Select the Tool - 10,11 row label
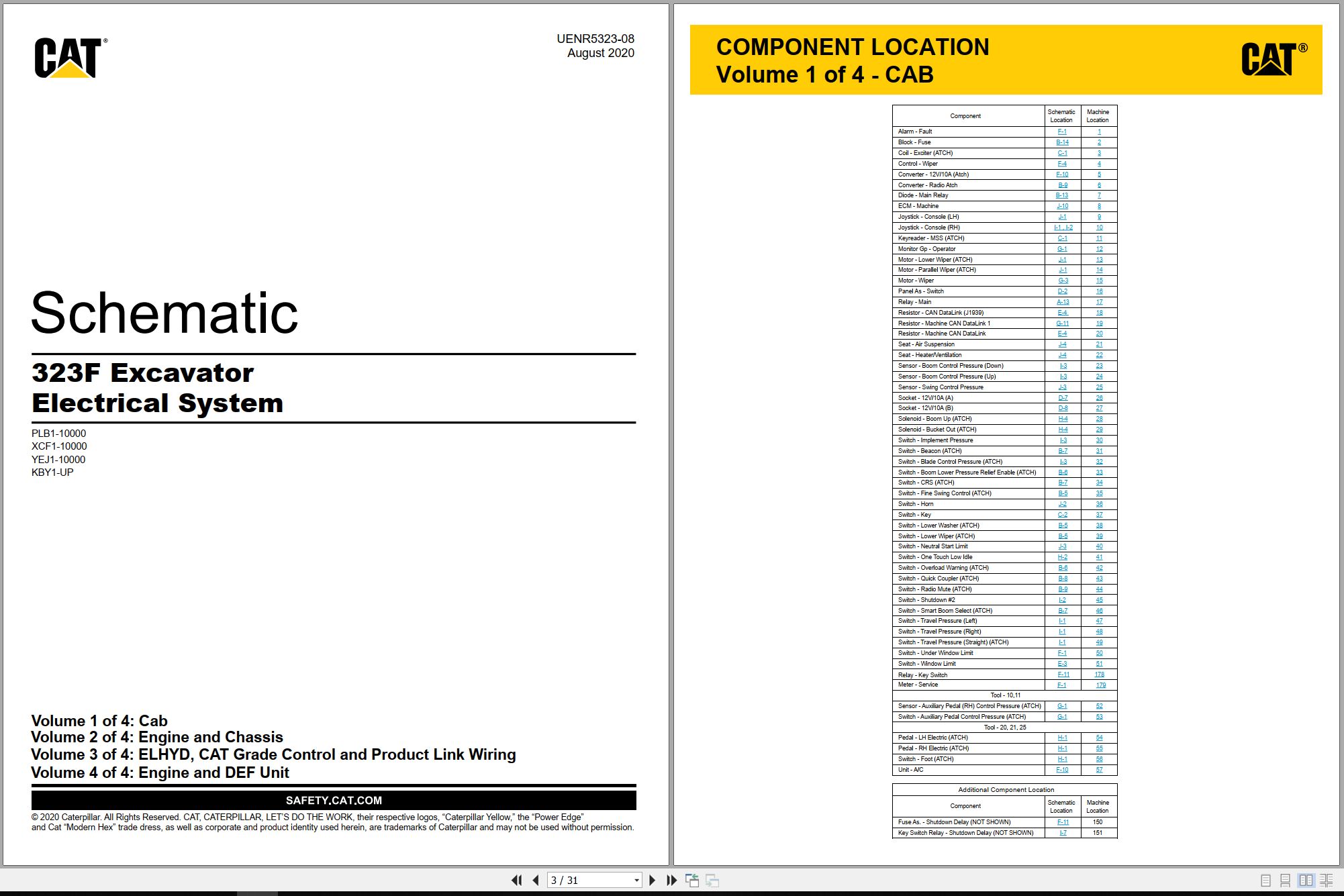 (1006, 695)
